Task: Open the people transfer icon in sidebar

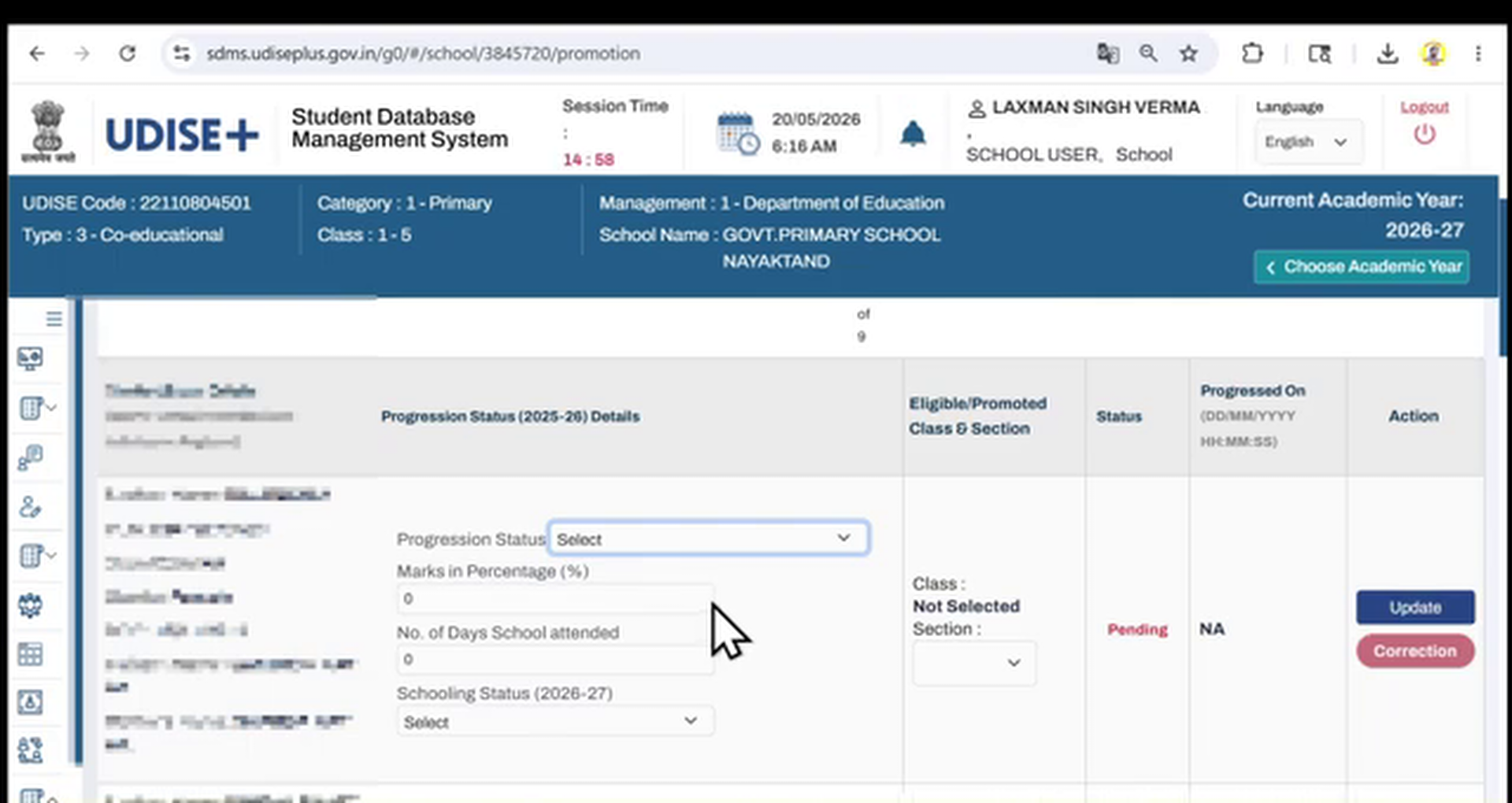Action: click(30, 750)
